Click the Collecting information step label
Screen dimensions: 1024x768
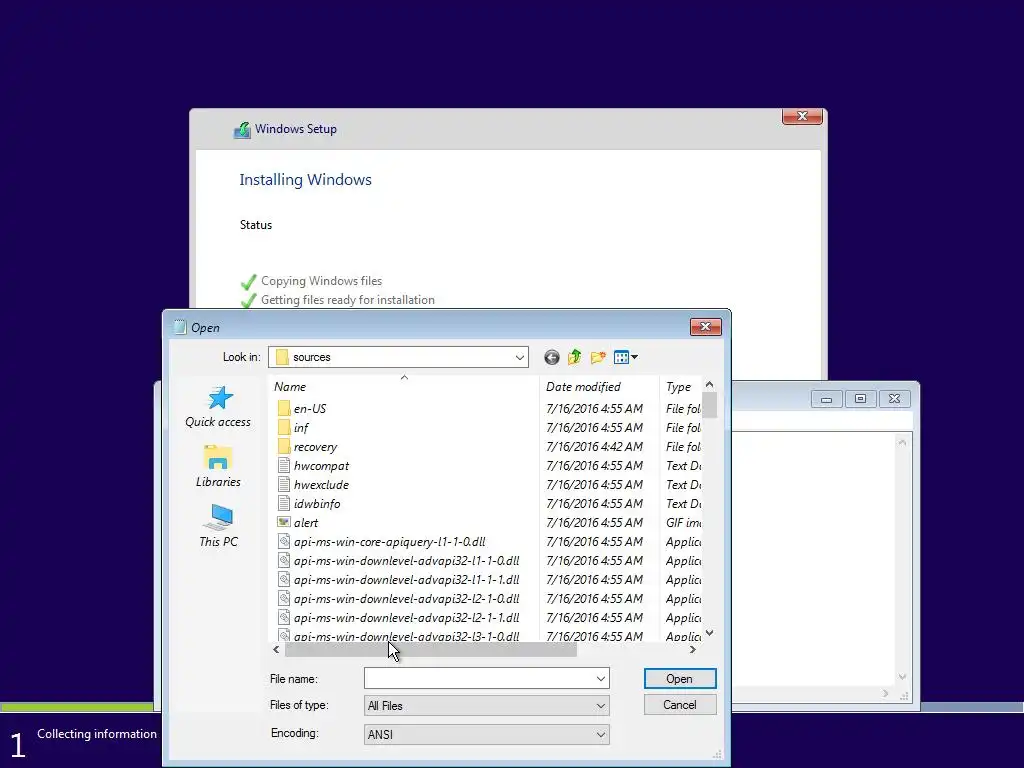(x=97, y=734)
